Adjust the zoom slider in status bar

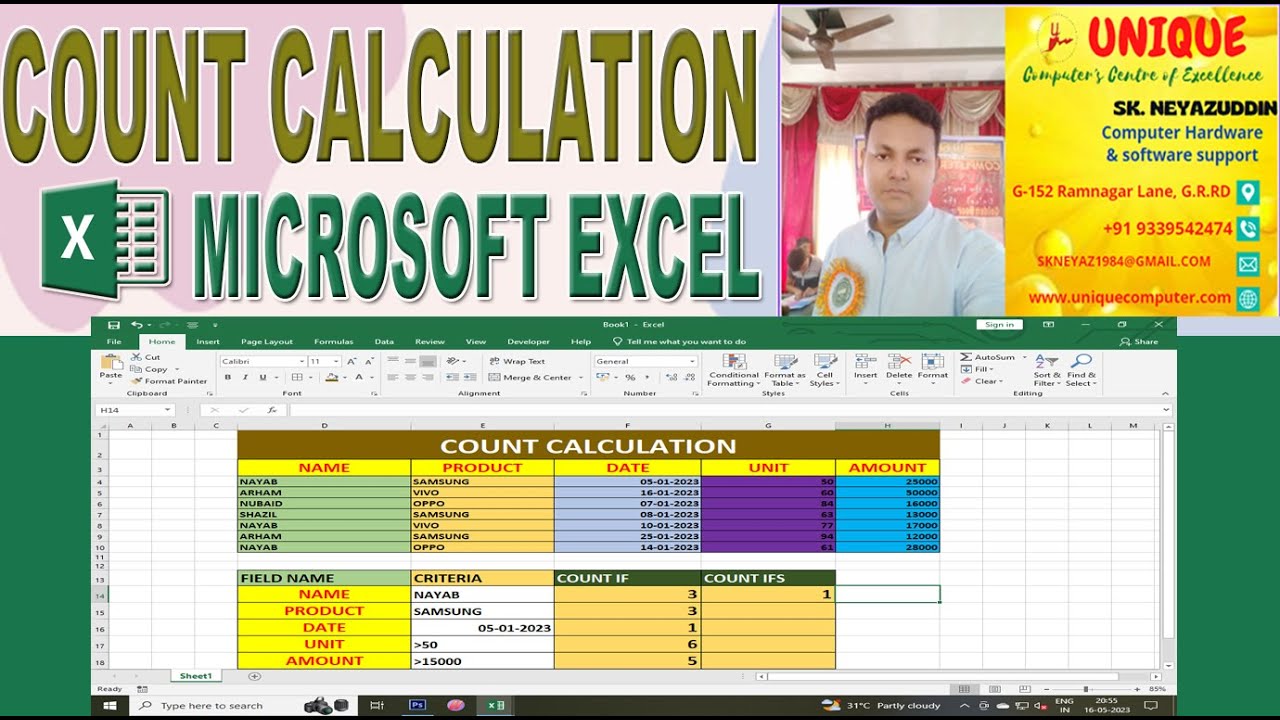coord(1085,689)
